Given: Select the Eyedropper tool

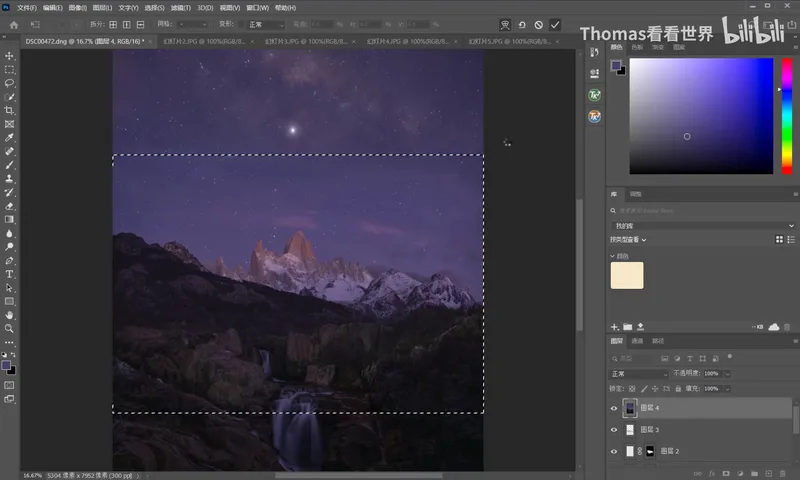Looking at the screenshot, I should coord(9,138).
